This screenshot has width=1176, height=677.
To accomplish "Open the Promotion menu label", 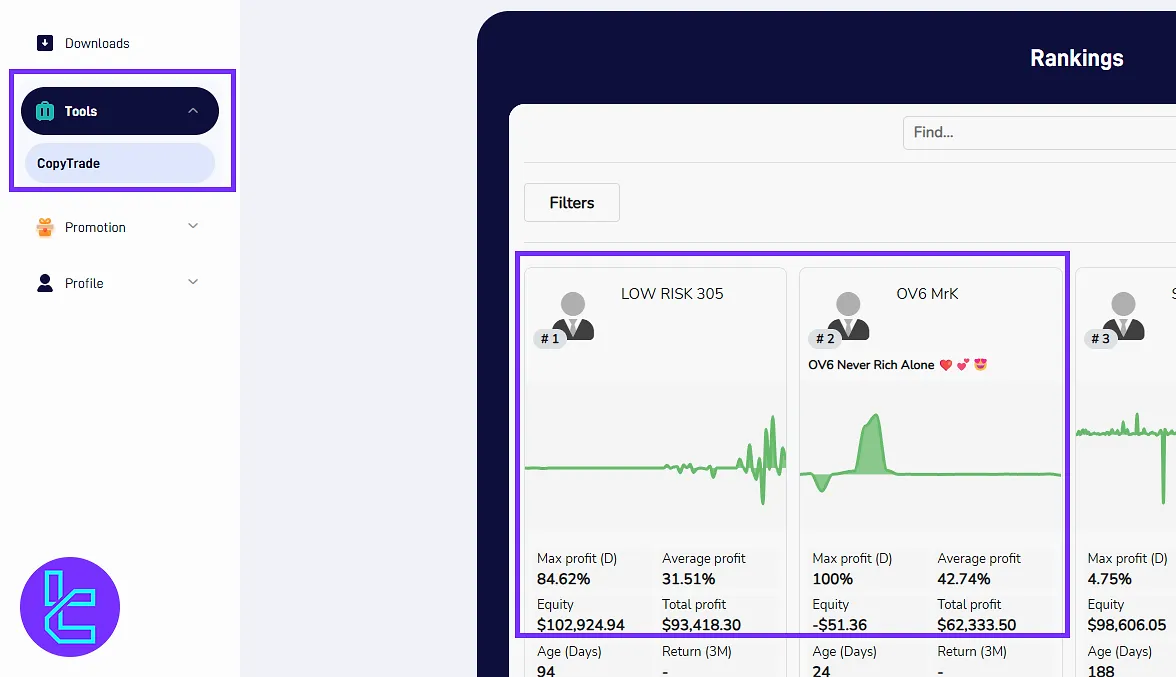I will pyautogui.click(x=95, y=227).
